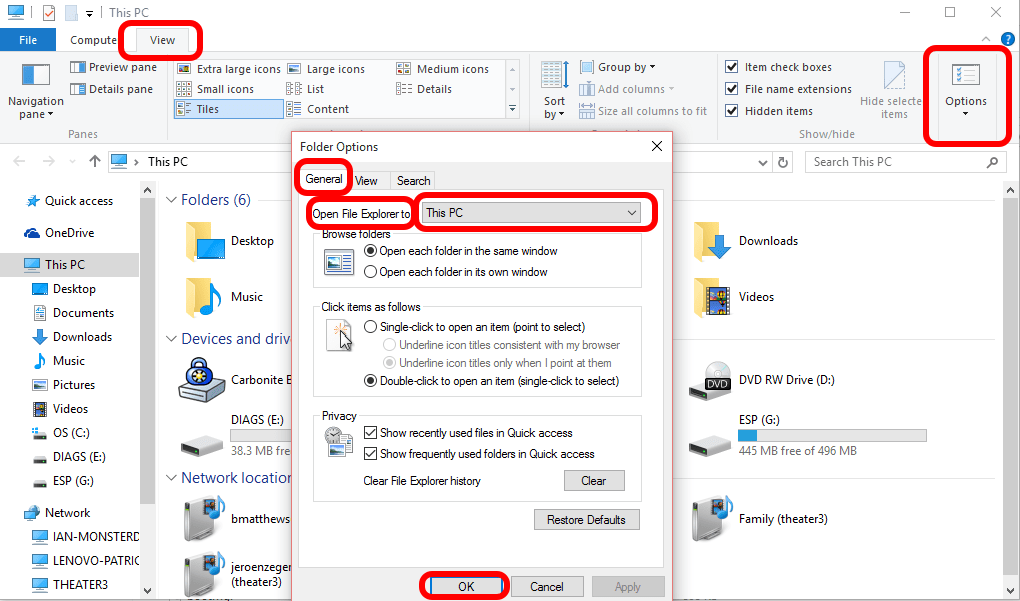Viewport: 1020px width, 601px height.
Task: Click the Navigation pane icon
Action: 35,76
